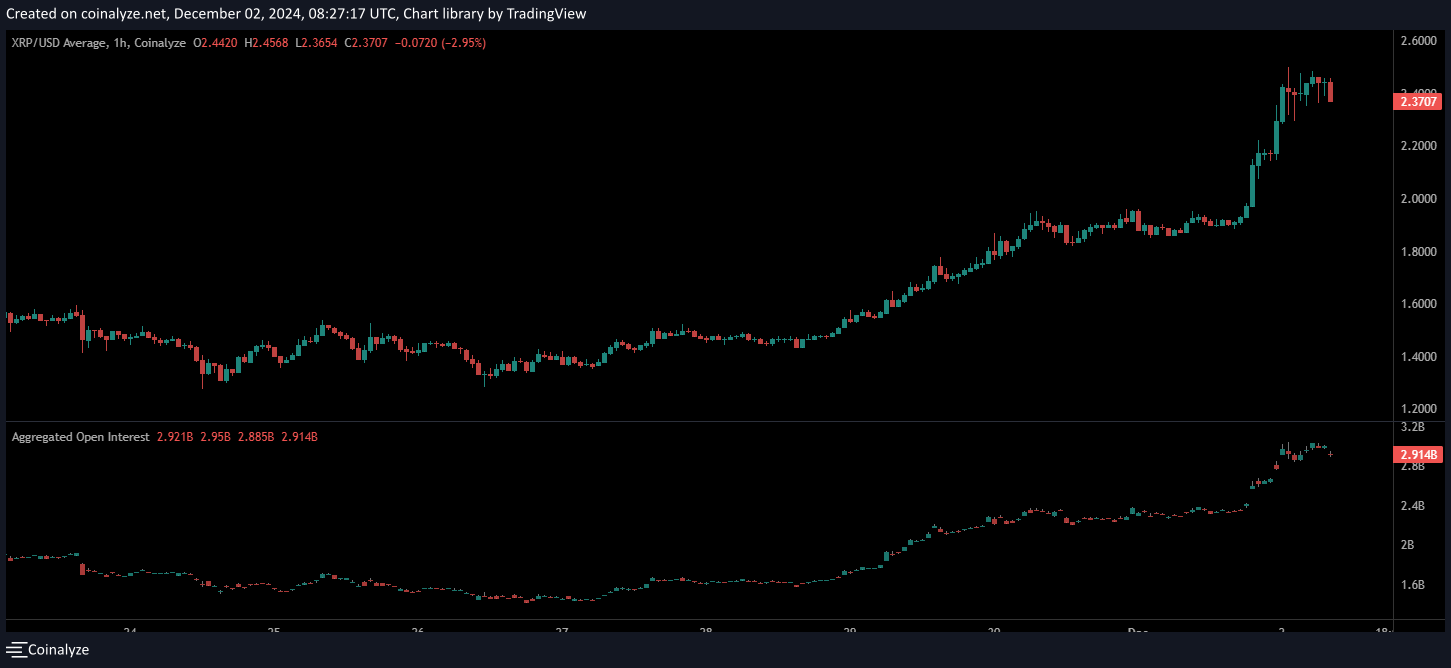Click the red 2.914B open interest tag
Viewport: 1451px width, 668px height.
click(1418, 454)
